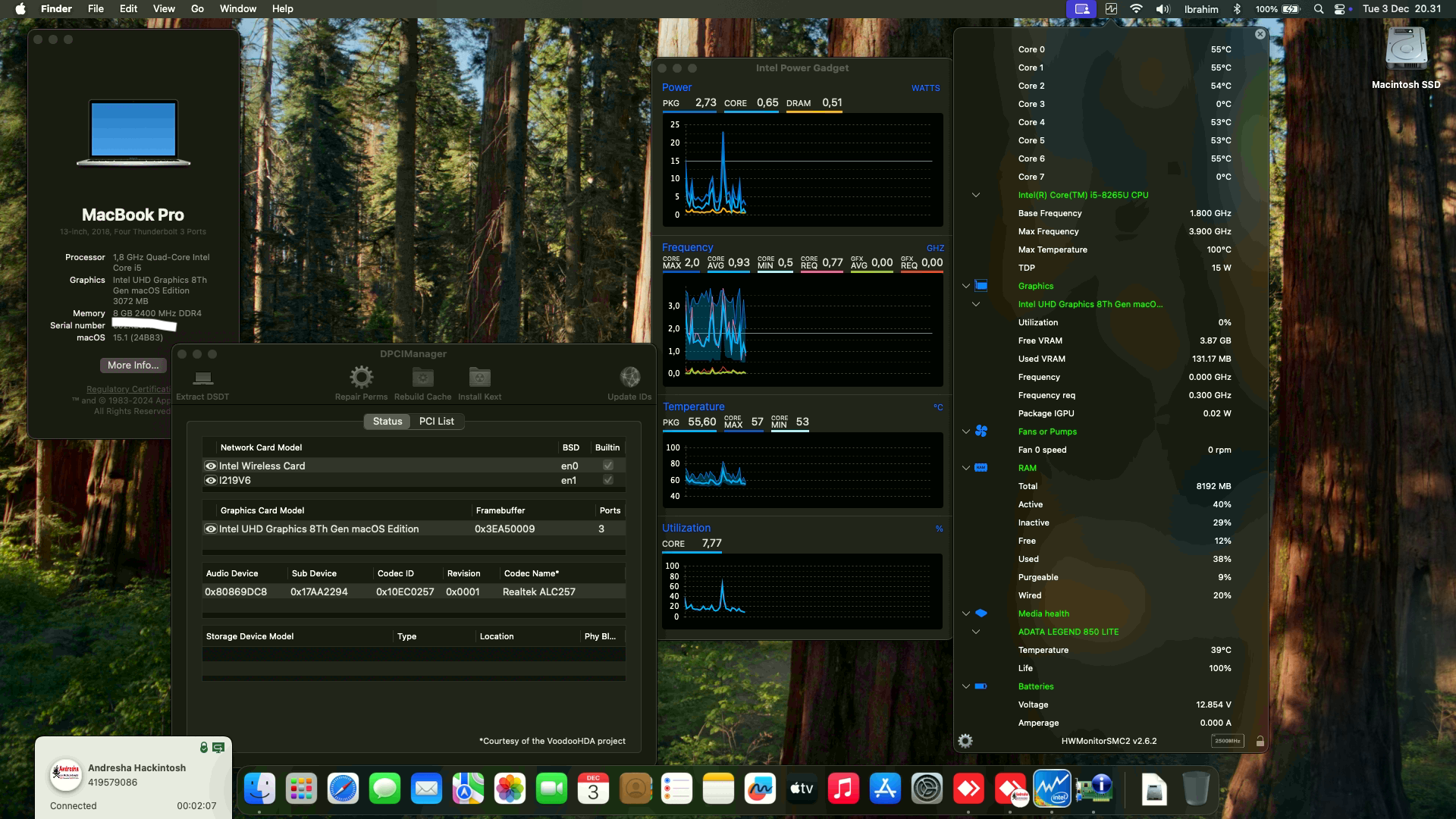
Task: Click 2500MHz indicator in HWMonitor footer
Action: click(1227, 741)
